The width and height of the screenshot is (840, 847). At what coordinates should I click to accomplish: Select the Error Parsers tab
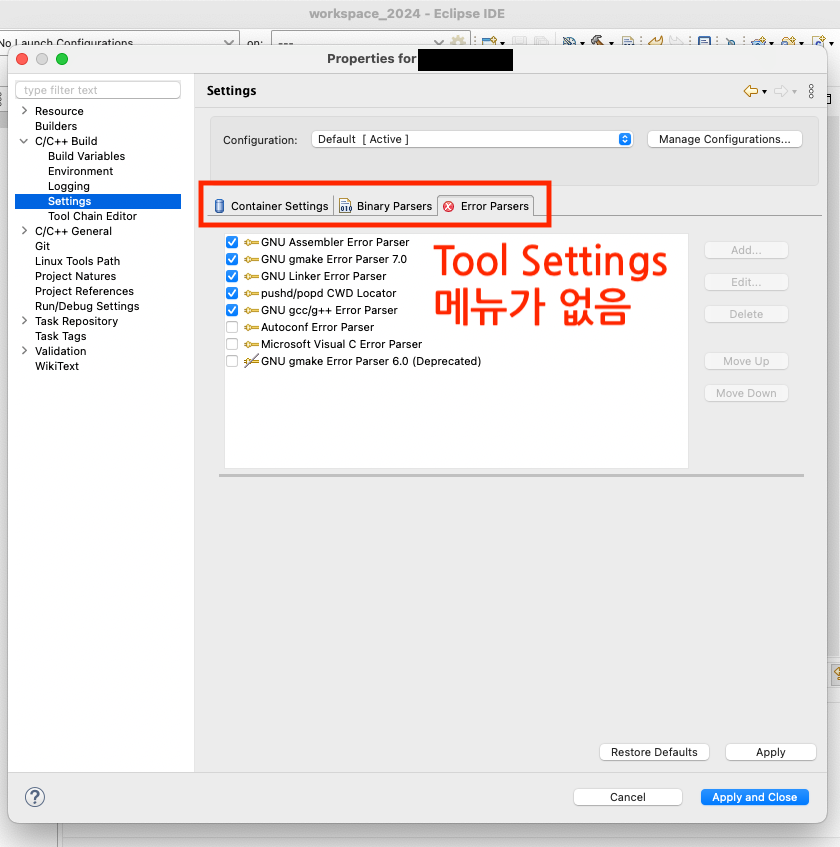pyautogui.click(x=486, y=206)
